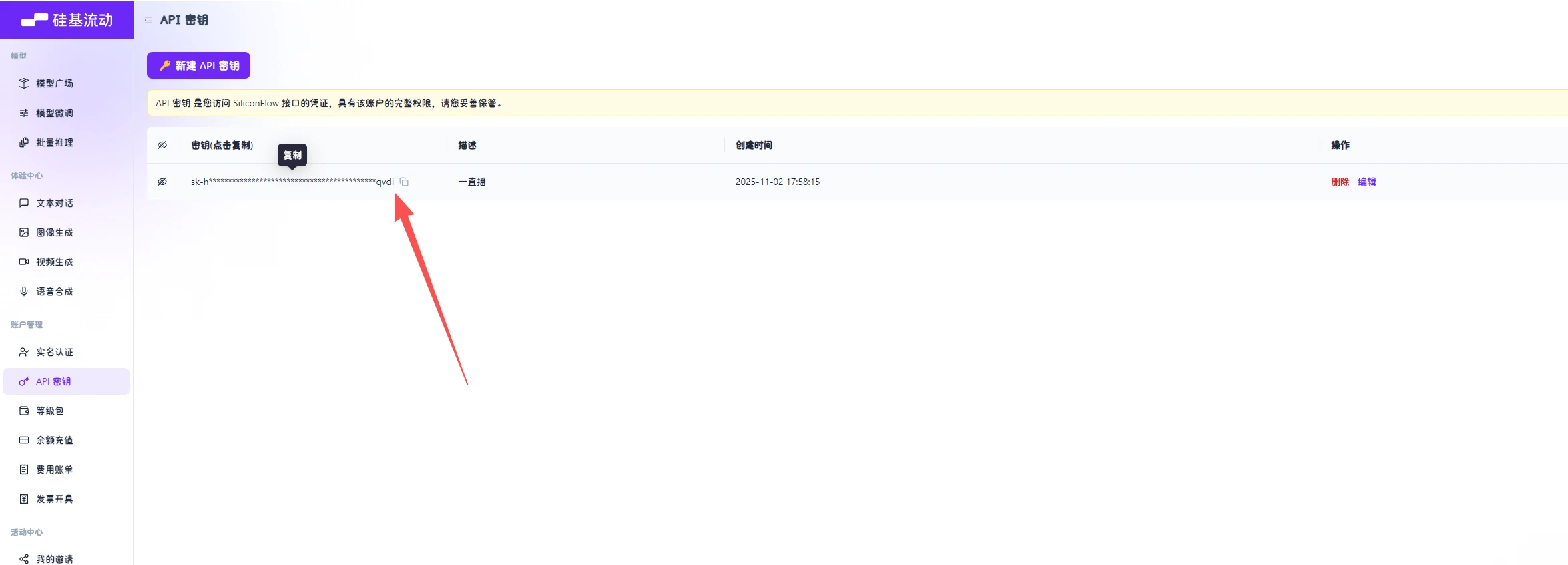Edit the API key via 编辑
Image resolution: width=1568 pixels, height=565 pixels.
click(x=1366, y=182)
